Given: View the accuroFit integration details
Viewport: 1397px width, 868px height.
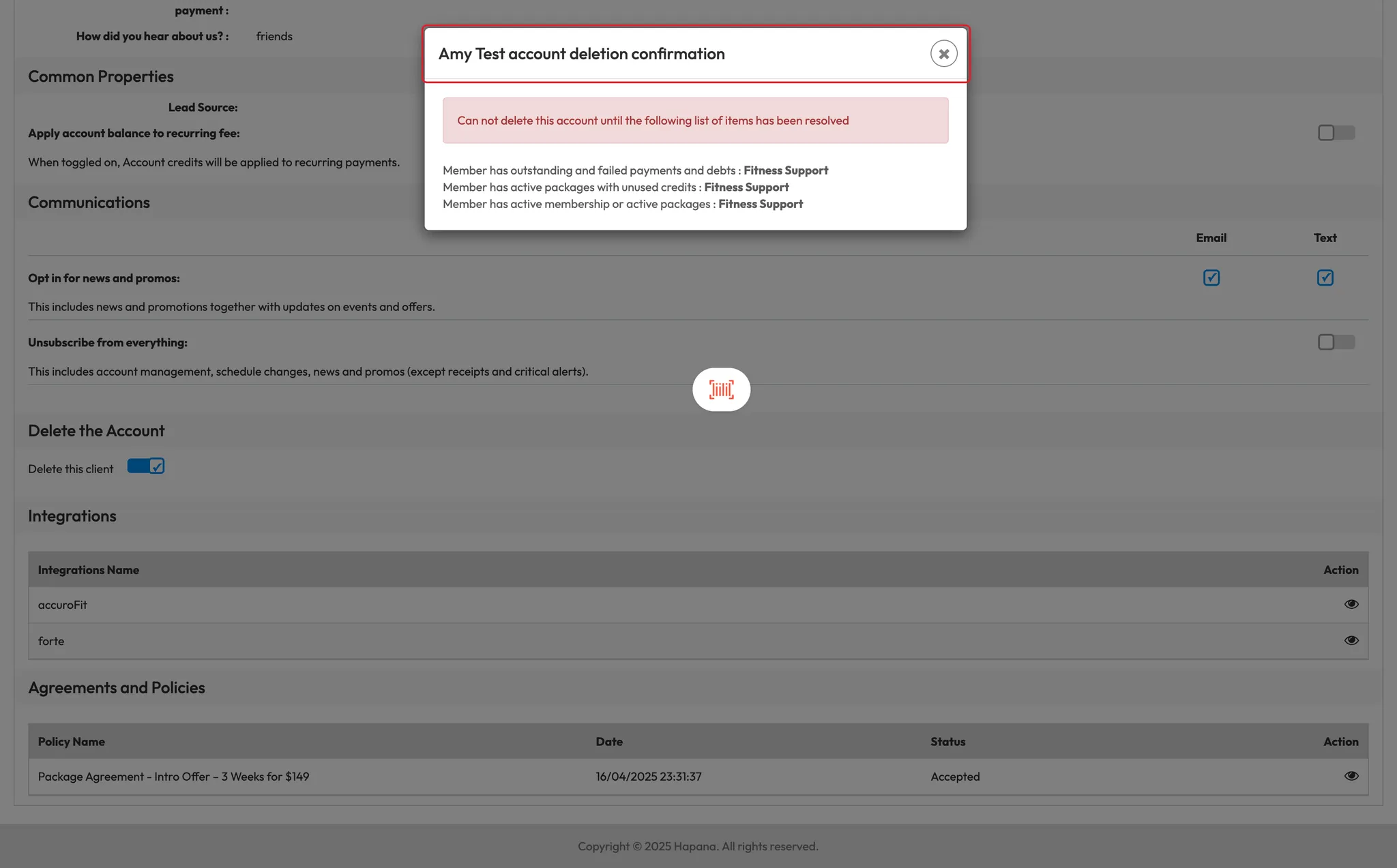Looking at the screenshot, I should point(1351,604).
